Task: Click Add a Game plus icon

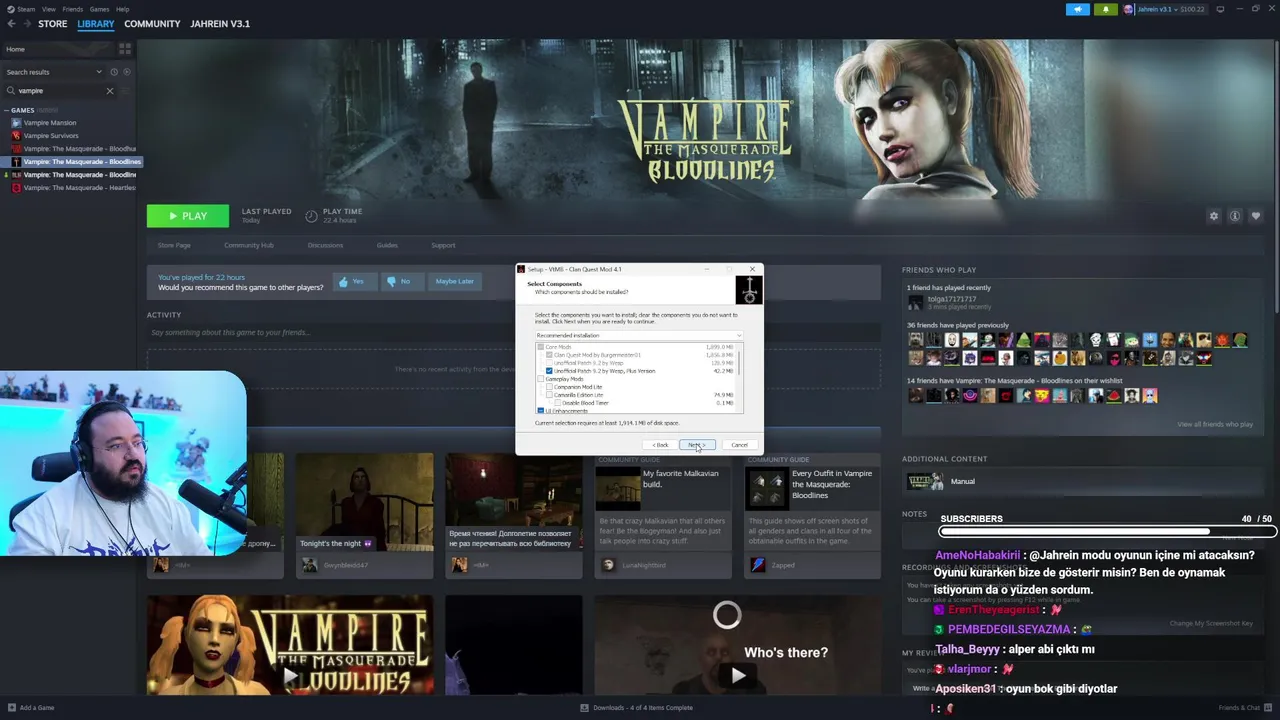Action: click(11, 708)
